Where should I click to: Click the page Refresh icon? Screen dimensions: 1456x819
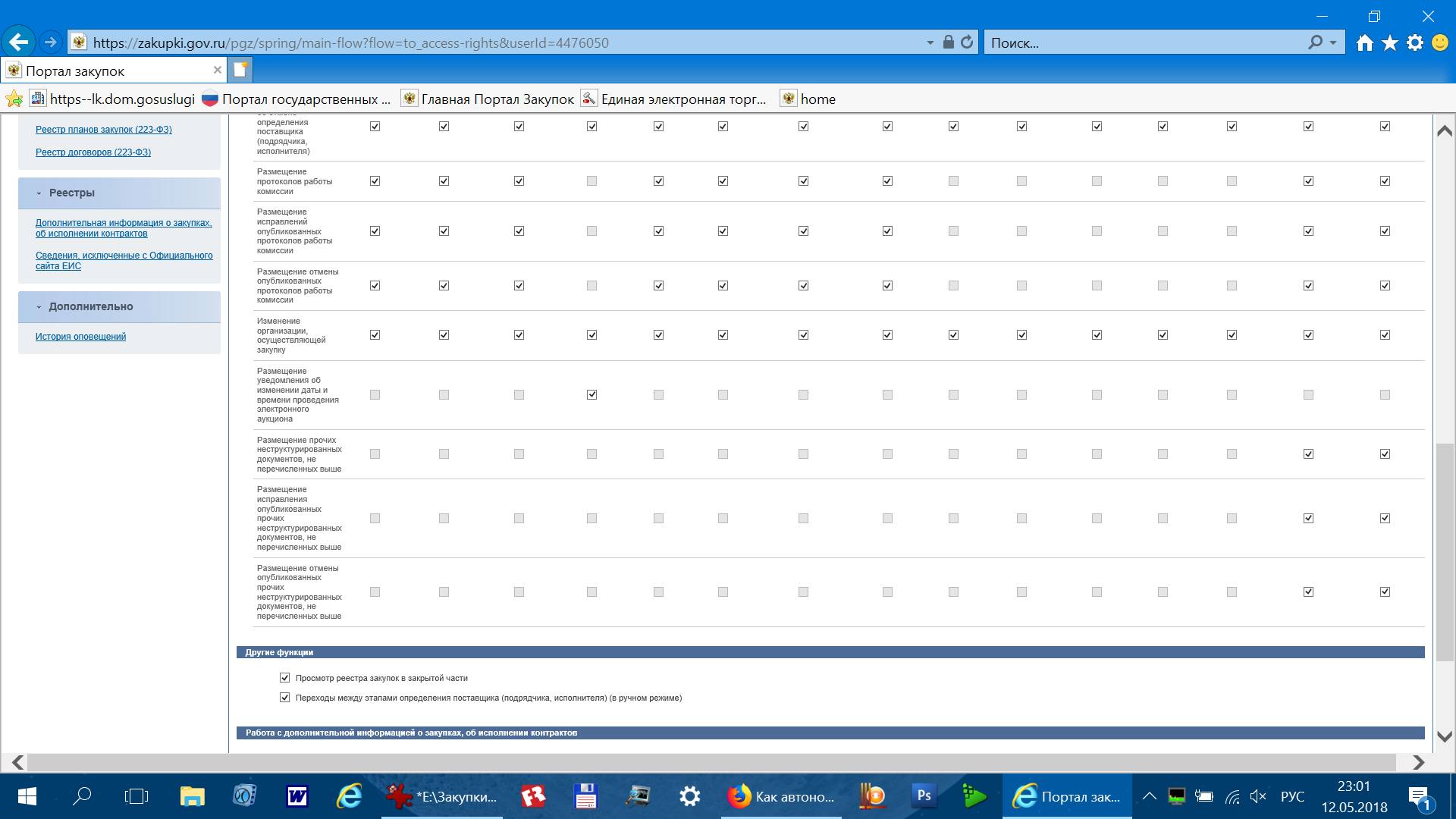[967, 42]
